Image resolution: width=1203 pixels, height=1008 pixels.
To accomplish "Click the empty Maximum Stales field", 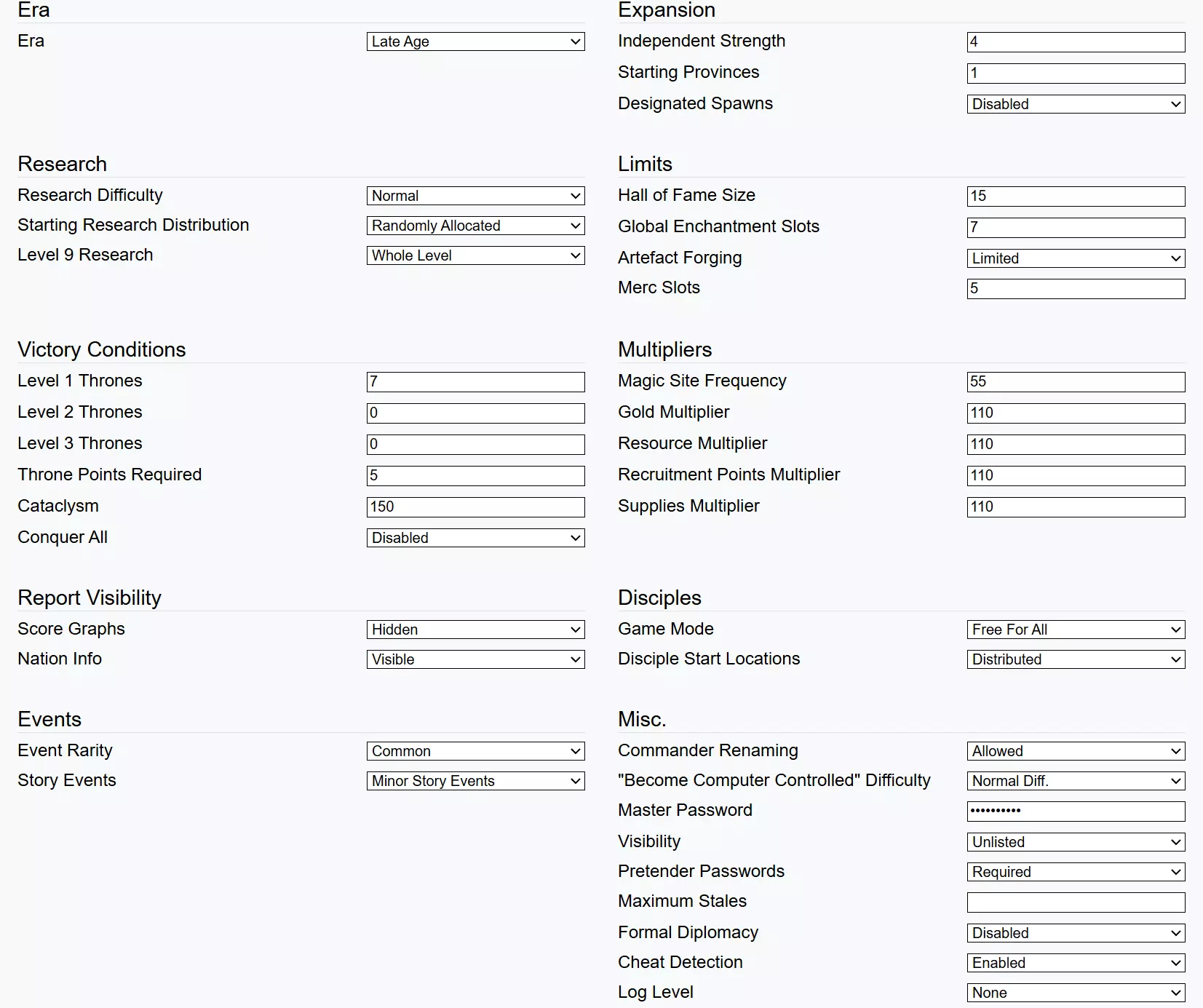I will point(1076,902).
